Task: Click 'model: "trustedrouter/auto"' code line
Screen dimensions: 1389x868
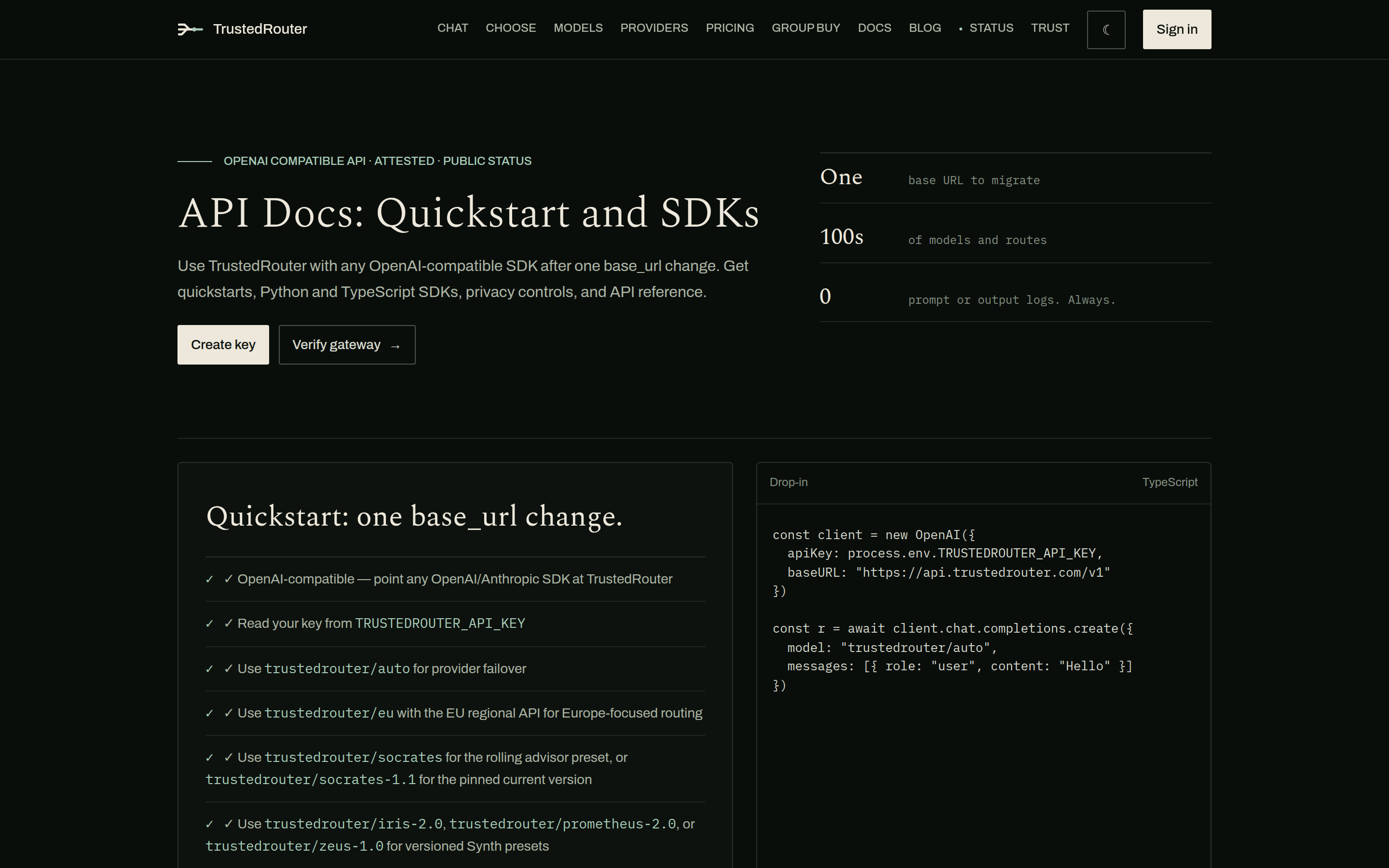Action: click(x=892, y=648)
